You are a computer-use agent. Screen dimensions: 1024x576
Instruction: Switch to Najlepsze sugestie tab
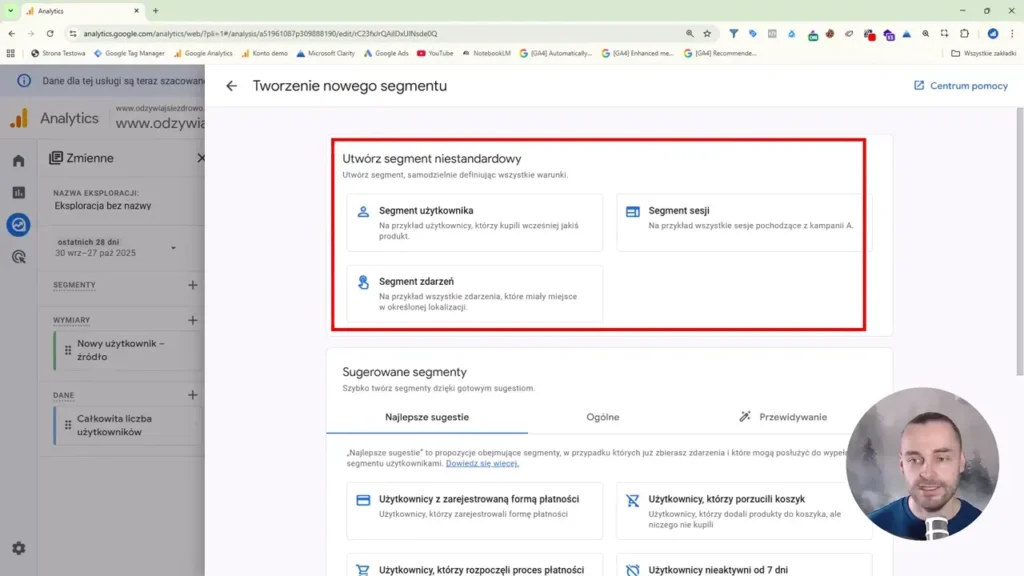click(427, 417)
